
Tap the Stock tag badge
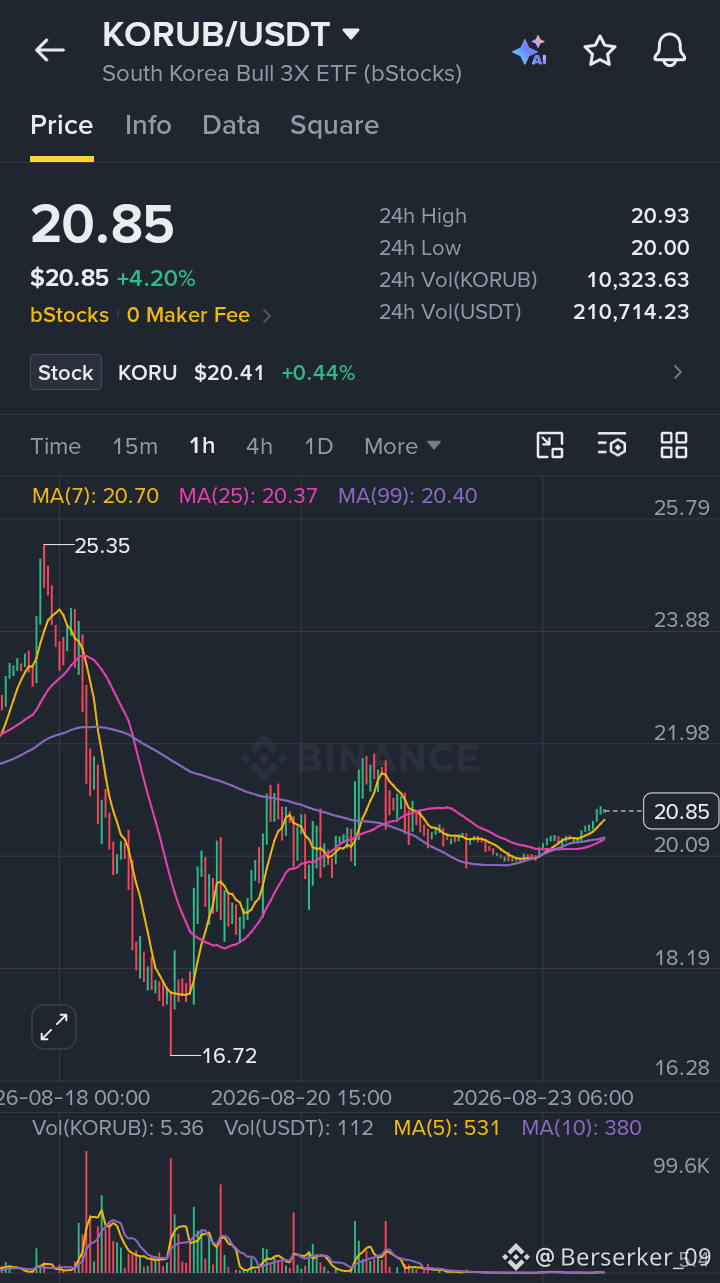tap(66, 373)
